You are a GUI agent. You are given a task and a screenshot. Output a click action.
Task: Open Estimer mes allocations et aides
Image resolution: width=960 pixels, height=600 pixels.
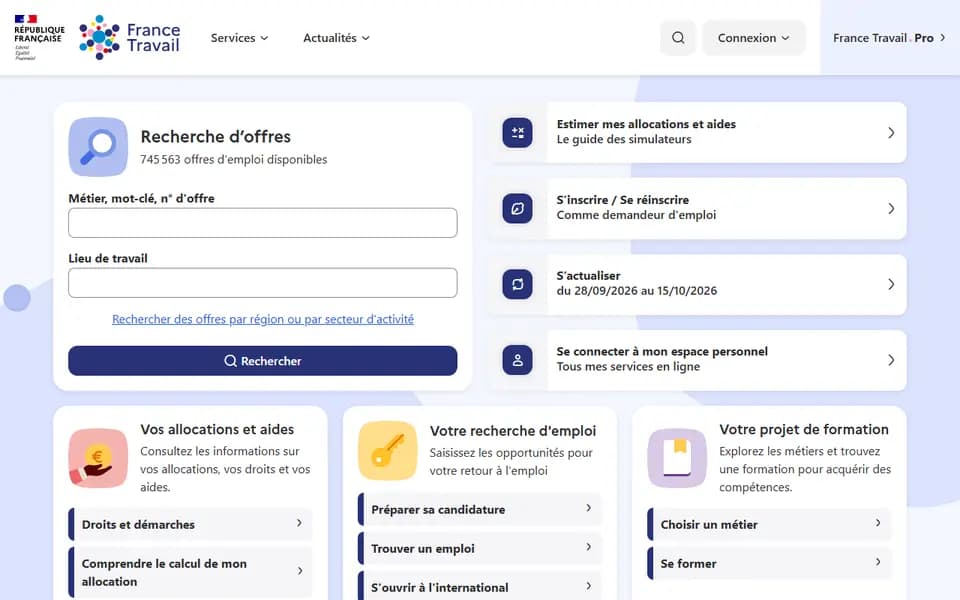698,133
